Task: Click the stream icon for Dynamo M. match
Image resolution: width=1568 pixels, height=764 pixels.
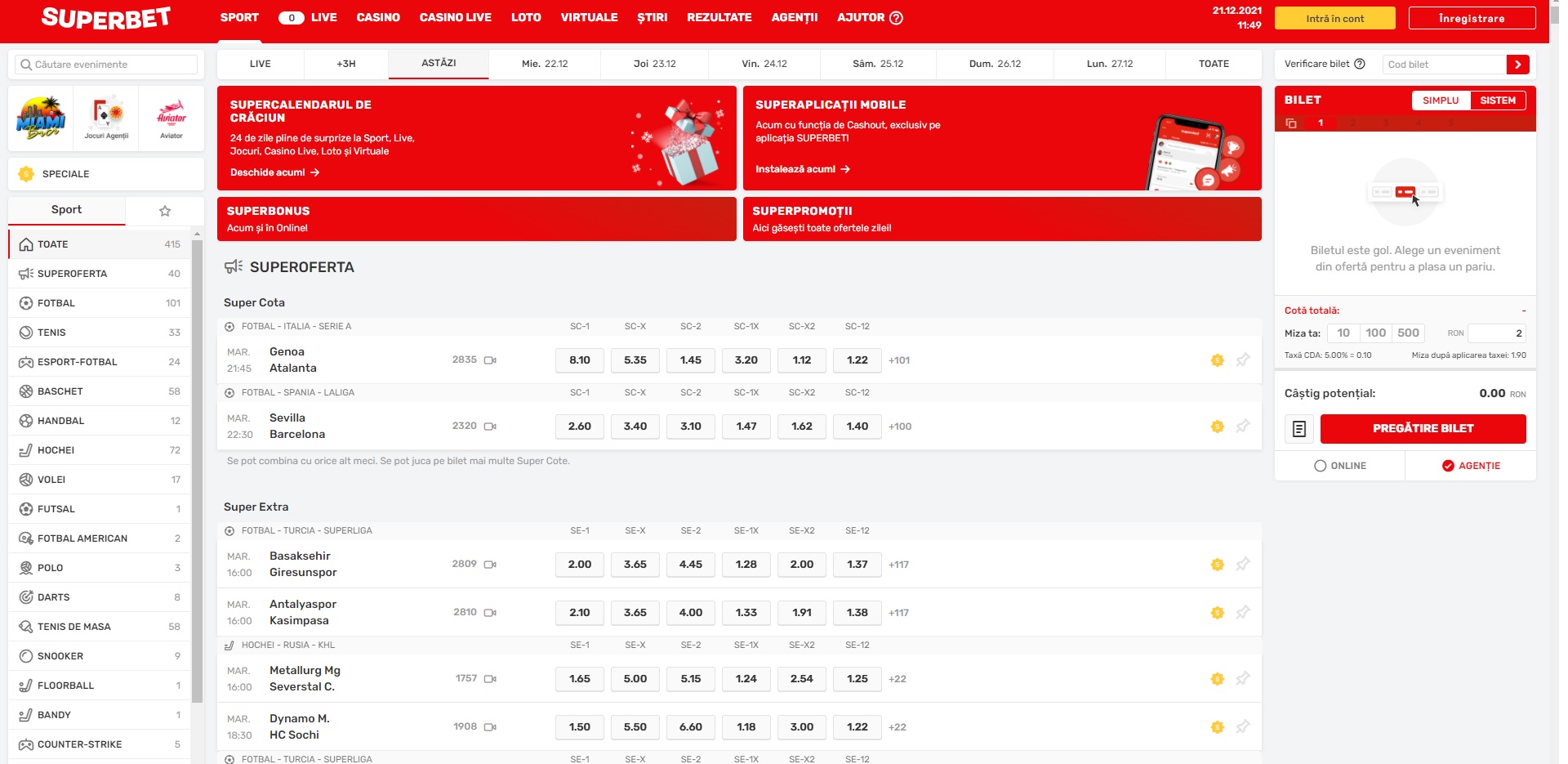Action: click(x=490, y=727)
